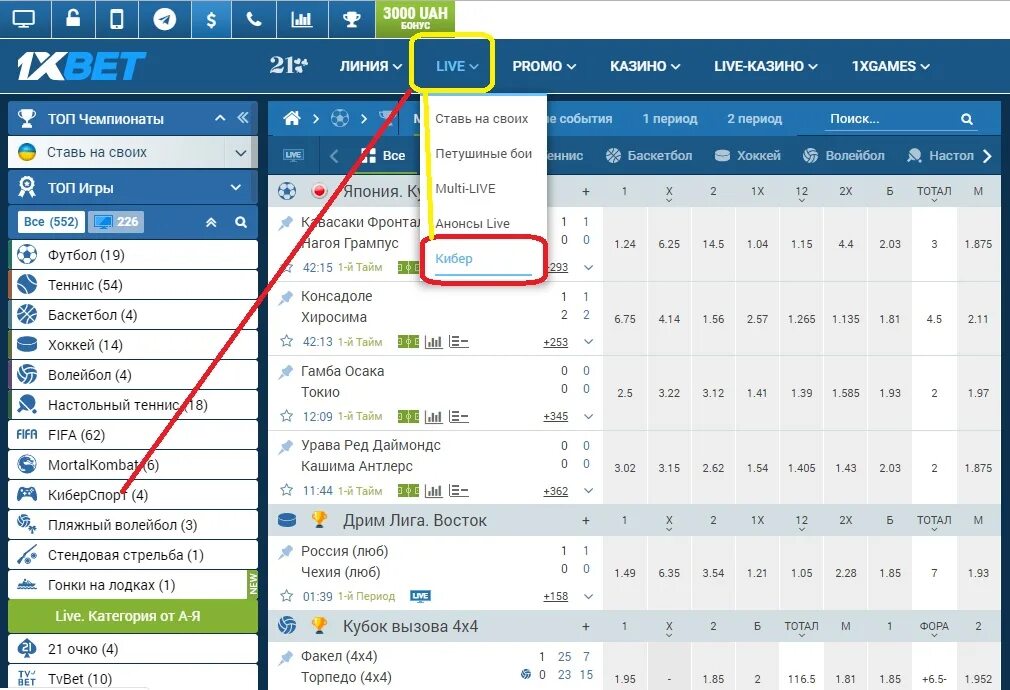Screen dimensions: 1010x690
Task: Open Футбол (19) in sidebar
Action: (x=133, y=254)
